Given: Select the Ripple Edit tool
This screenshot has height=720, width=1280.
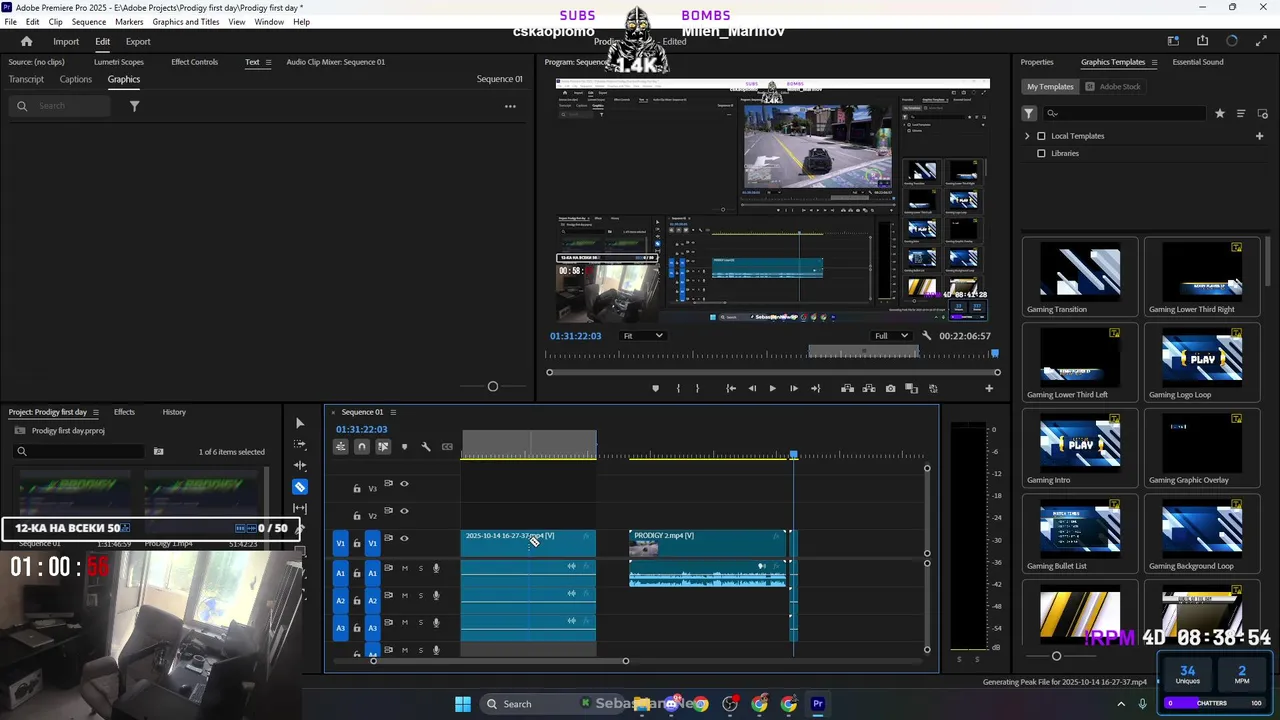Looking at the screenshot, I should (300, 465).
